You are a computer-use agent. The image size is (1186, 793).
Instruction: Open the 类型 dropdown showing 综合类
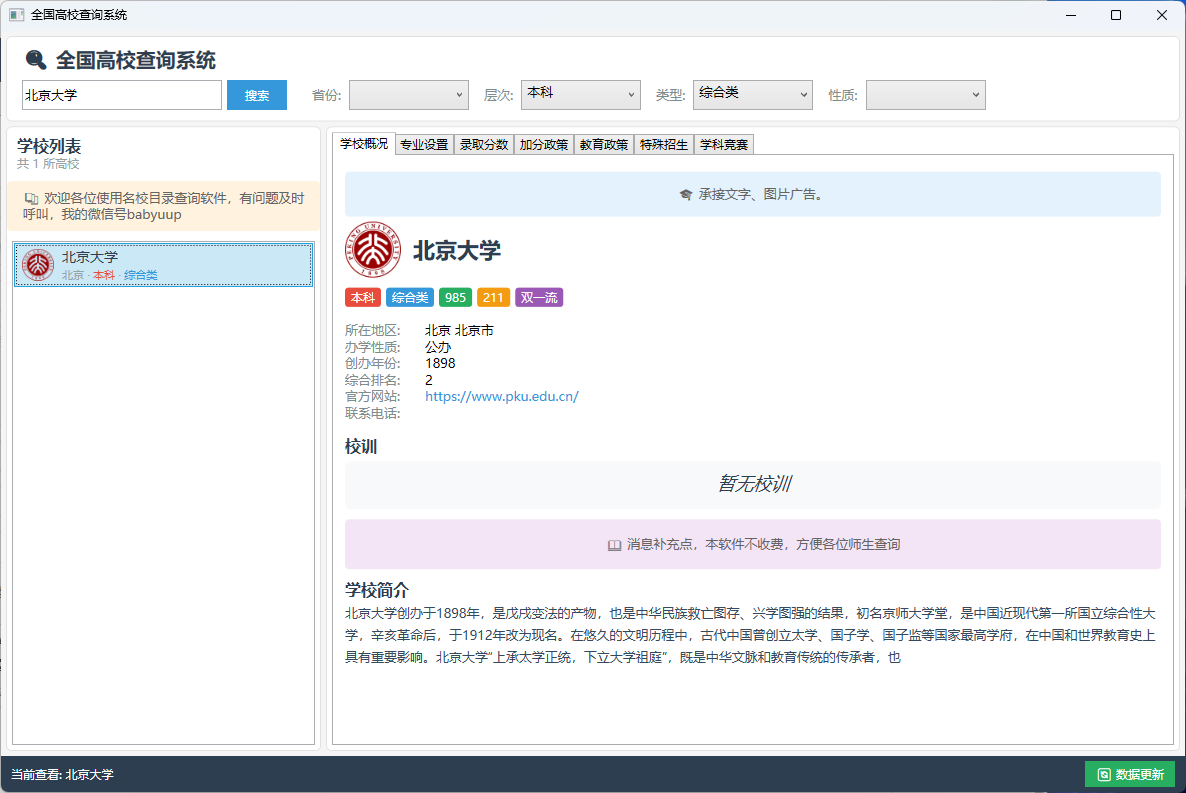point(753,95)
